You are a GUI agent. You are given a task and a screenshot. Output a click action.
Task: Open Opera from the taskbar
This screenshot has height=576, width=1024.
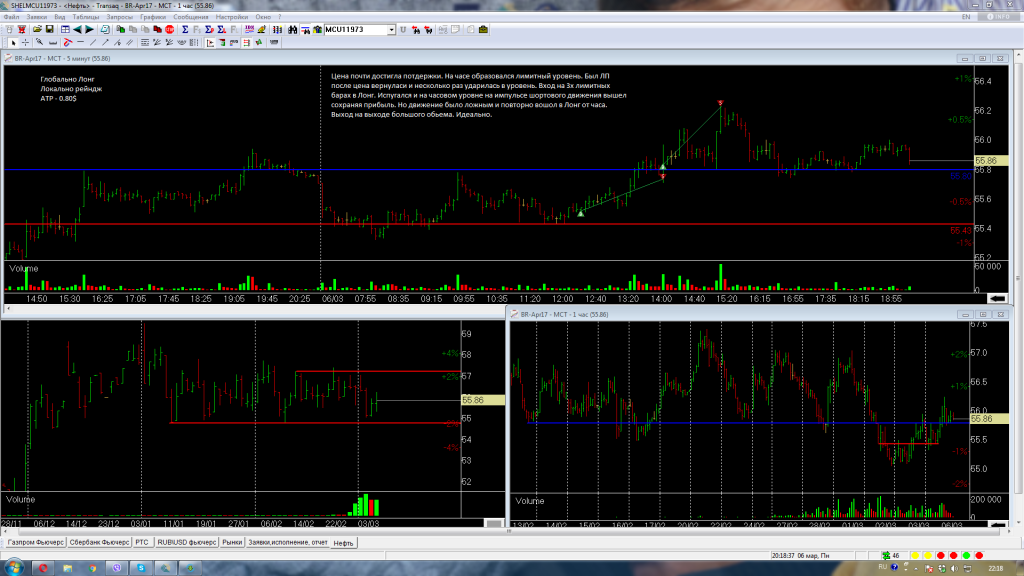click(43, 568)
